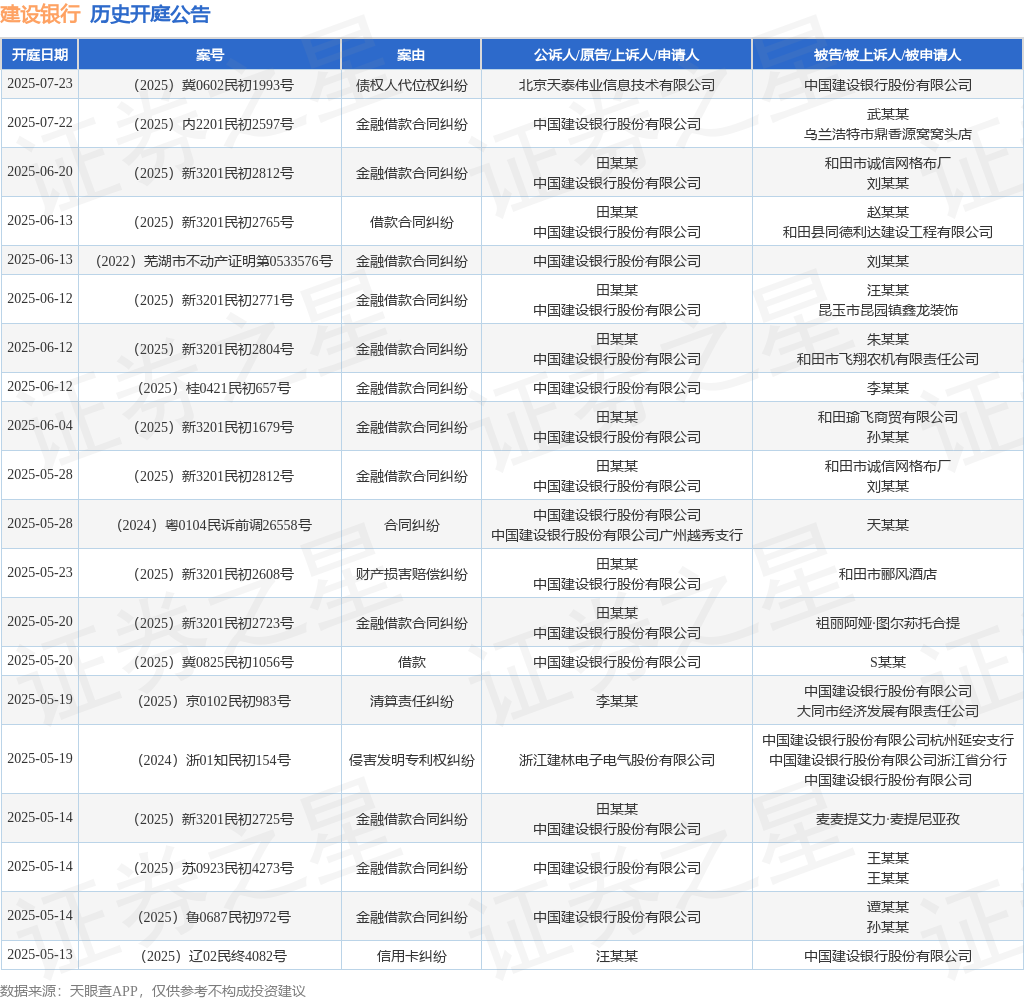Click defendant 和田县同德利达建设工程有限公司

pos(888,232)
